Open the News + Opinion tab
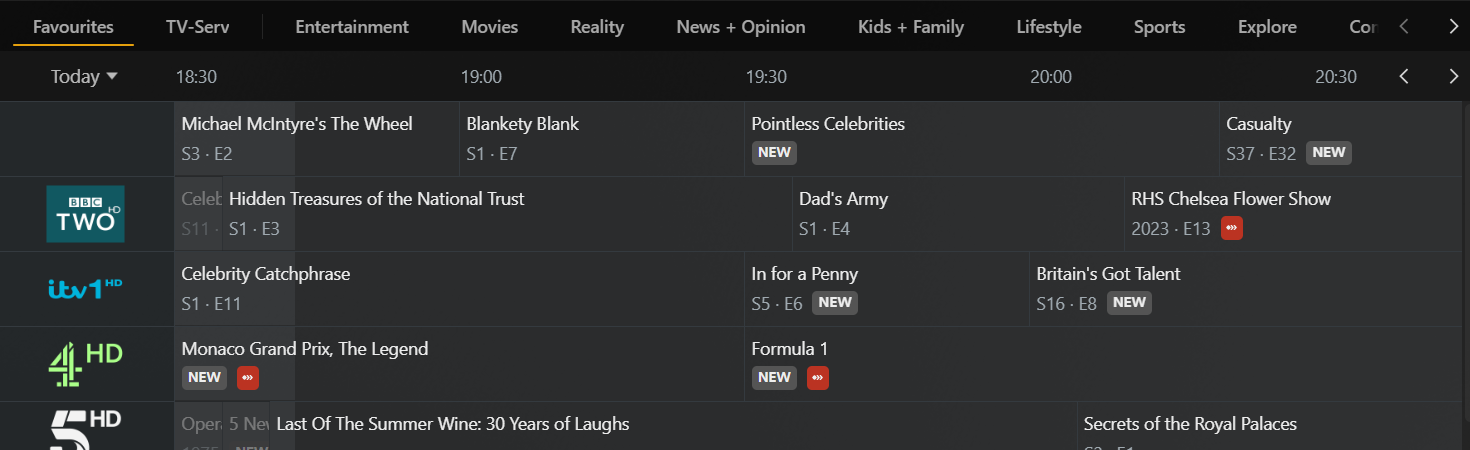Viewport: 1470px width, 450px height. pos(740,27)
